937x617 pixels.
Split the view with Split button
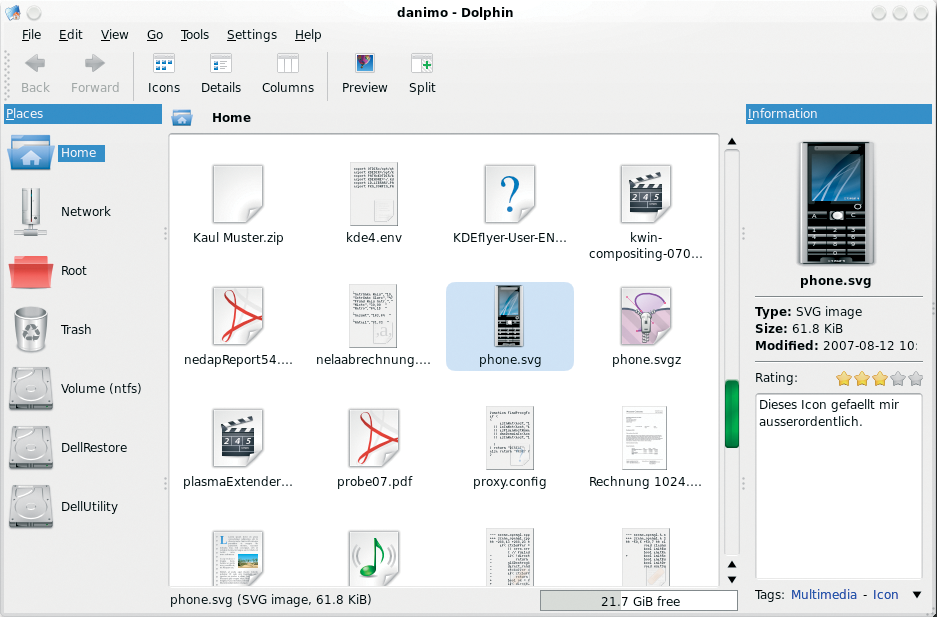[x=422, y=74]
